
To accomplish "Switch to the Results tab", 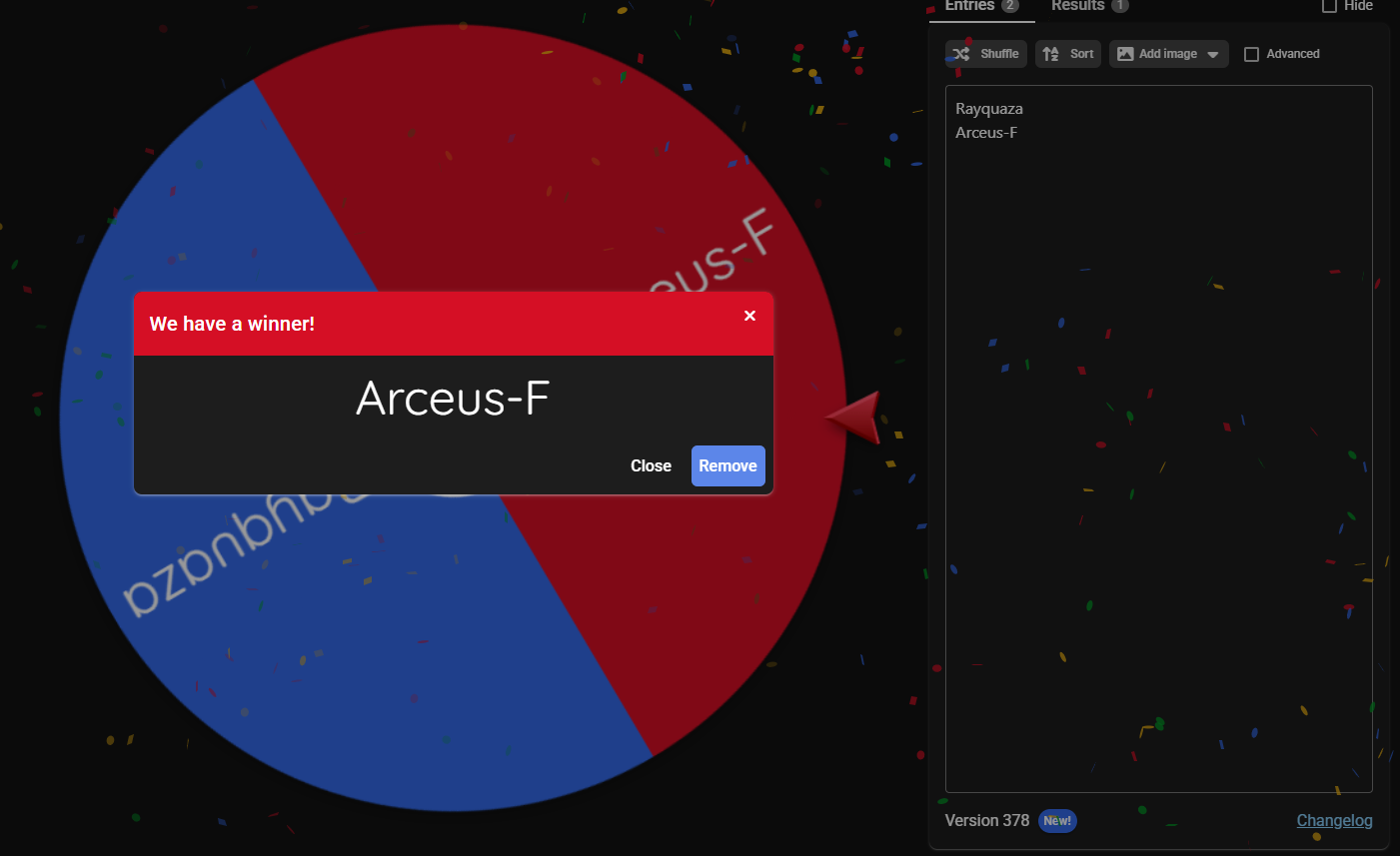I will pos(1089,6).
